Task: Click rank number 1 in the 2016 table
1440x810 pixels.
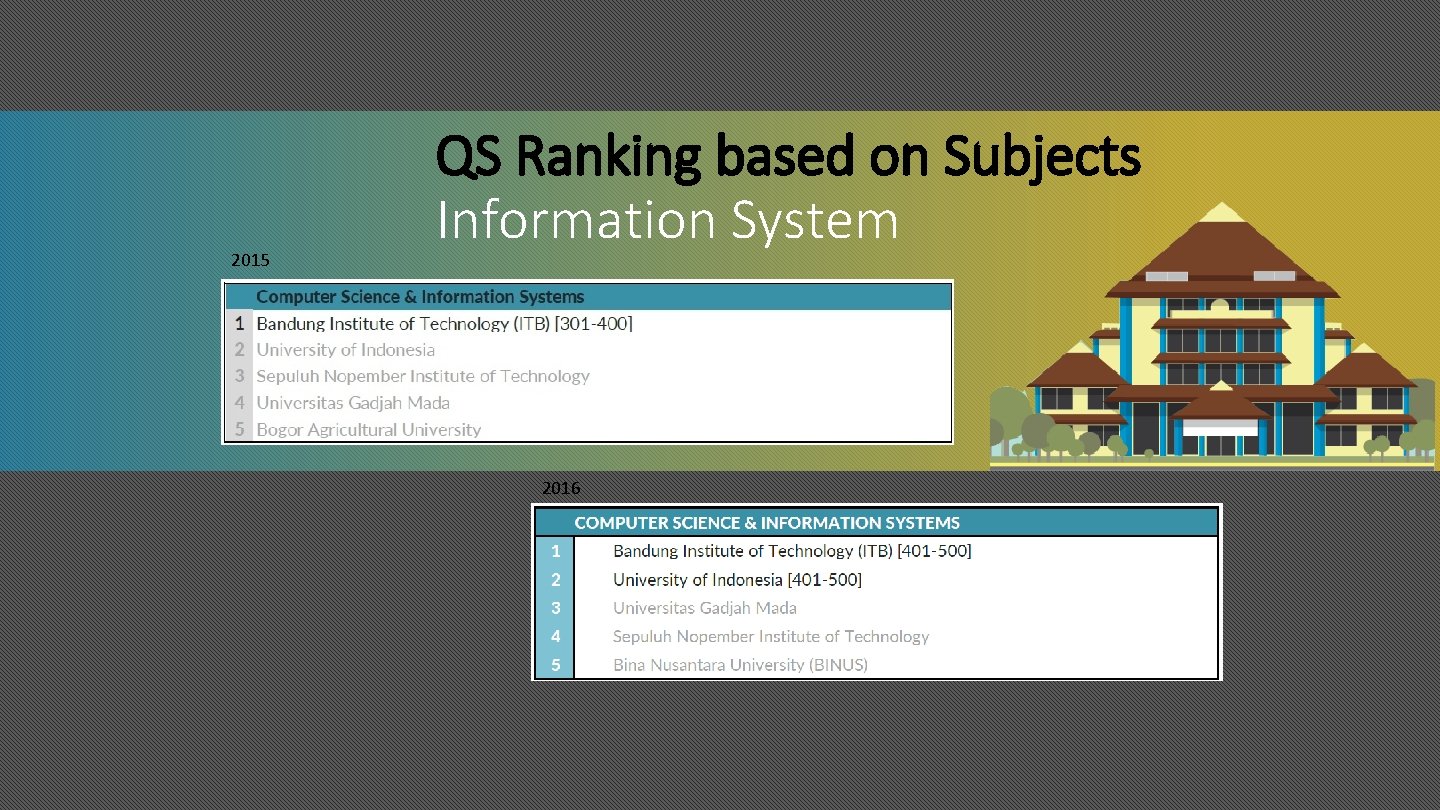Action: pos(556,551)
